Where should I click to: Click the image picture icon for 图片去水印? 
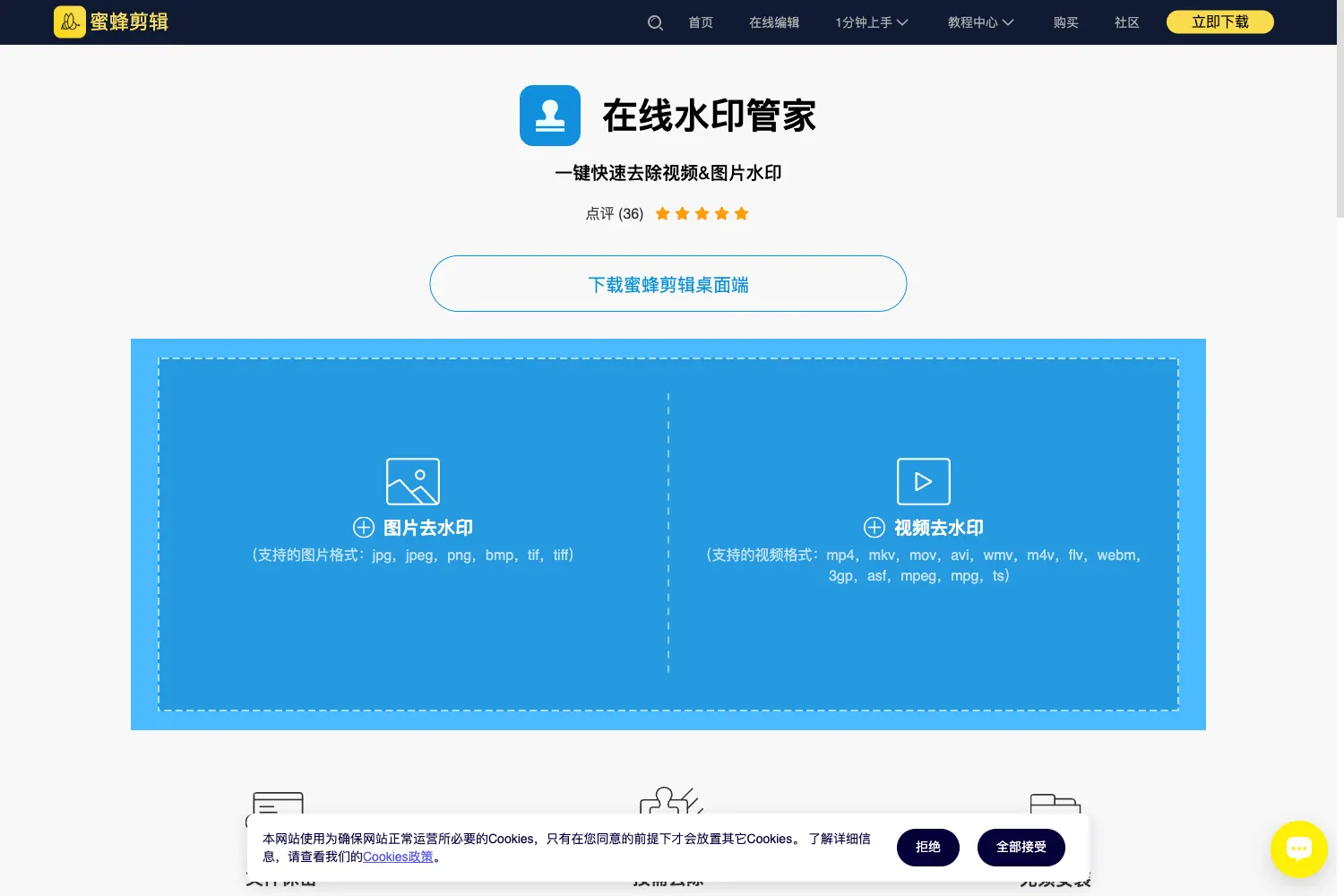tap(413, 481)
